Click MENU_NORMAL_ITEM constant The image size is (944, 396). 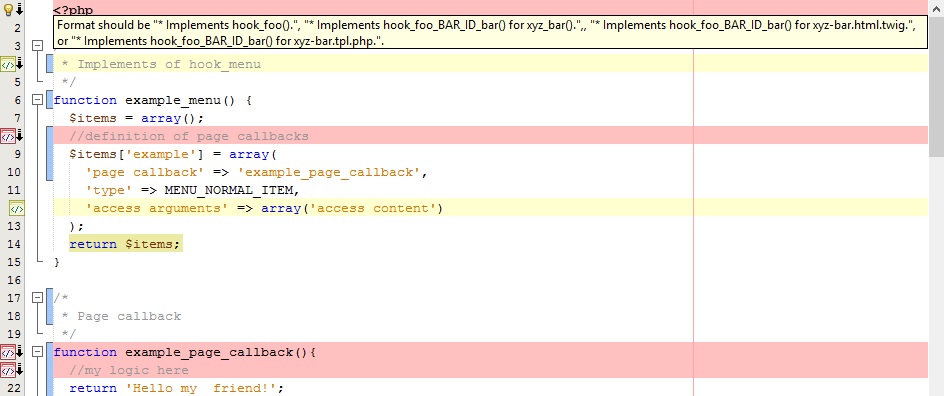click(x=229, y=191)
